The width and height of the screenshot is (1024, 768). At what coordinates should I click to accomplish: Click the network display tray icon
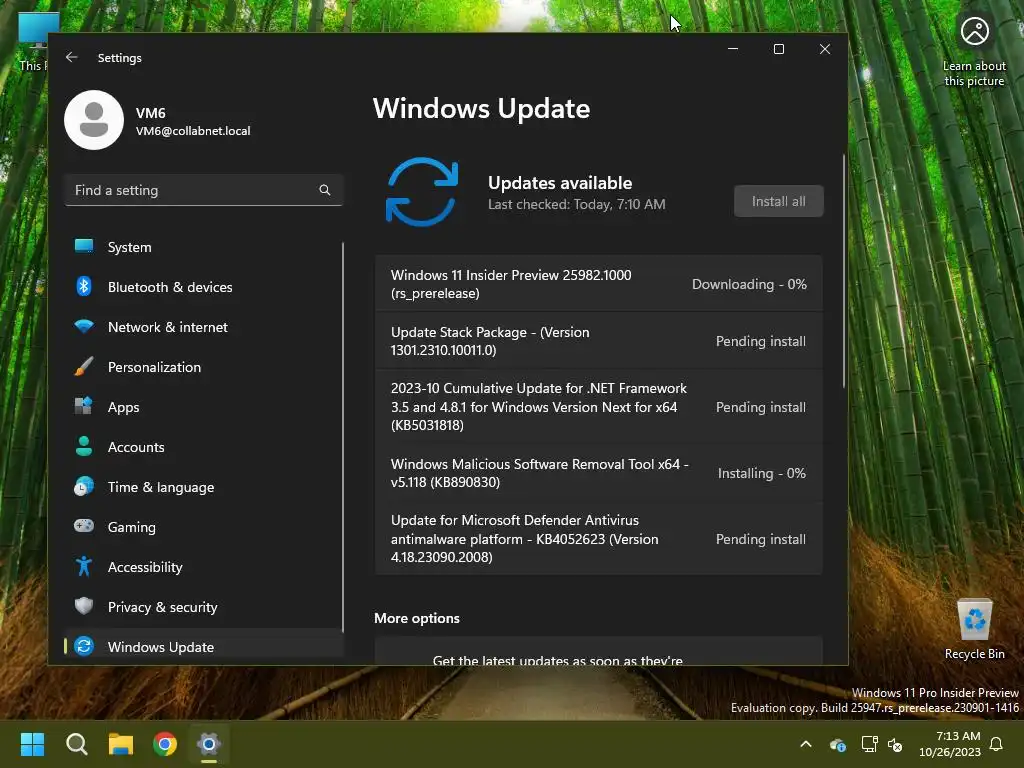869,744
